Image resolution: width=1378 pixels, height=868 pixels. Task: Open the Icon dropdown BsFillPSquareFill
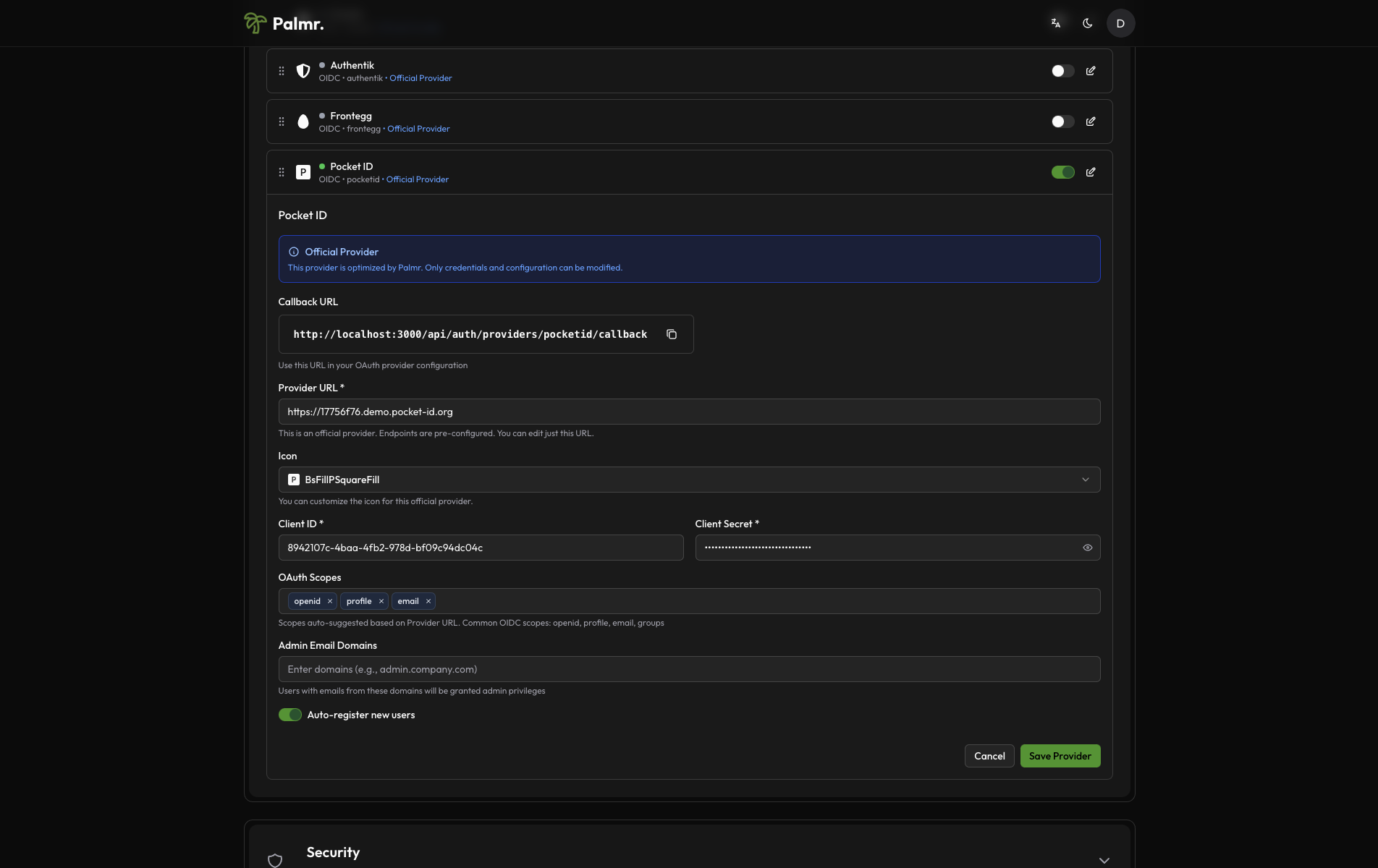click(x=689, y=480)
